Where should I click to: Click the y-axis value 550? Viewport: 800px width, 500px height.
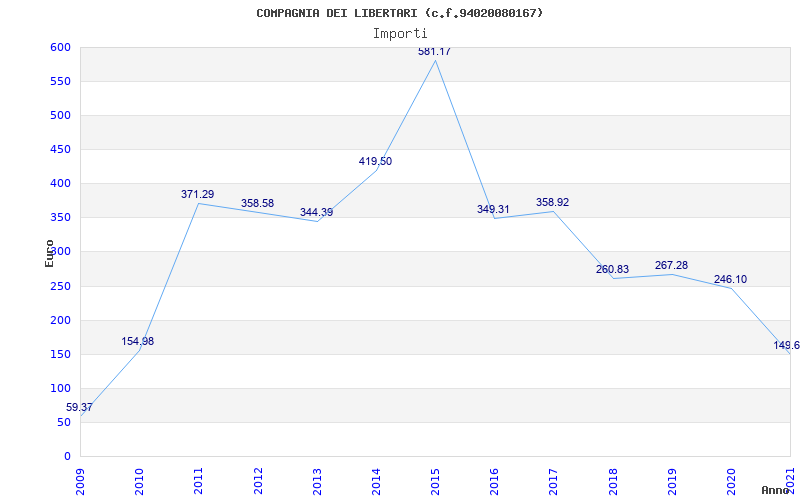pyautogui.click(x=60, y=82)
